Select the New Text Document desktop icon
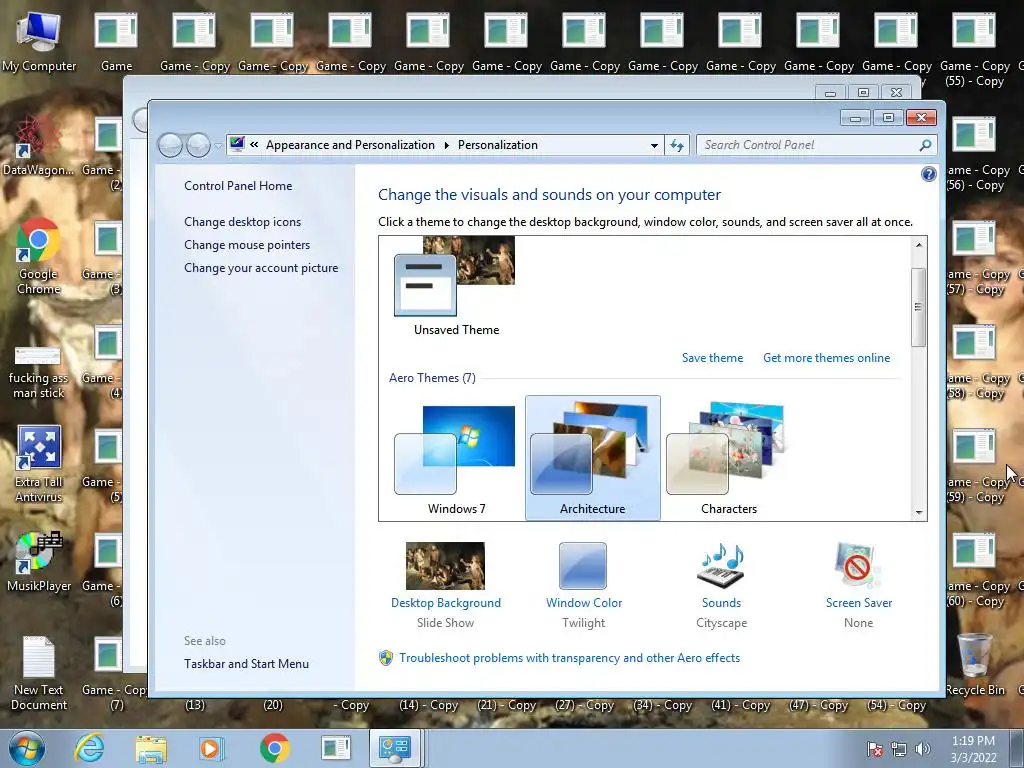The height and width of the screenshot is (768, 1024). (x=39, y=673)
